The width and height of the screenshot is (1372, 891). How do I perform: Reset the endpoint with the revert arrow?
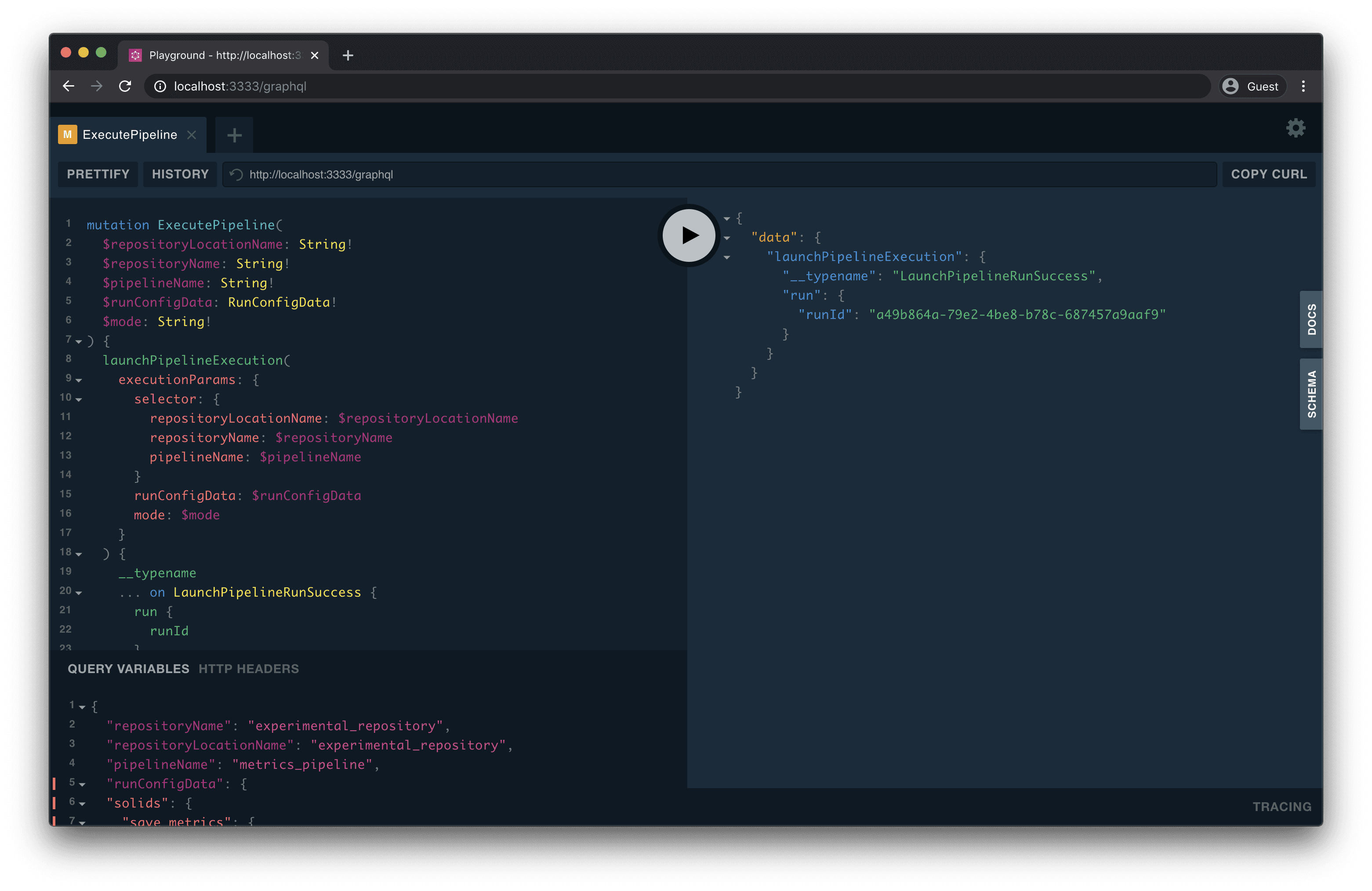(236, 174)
